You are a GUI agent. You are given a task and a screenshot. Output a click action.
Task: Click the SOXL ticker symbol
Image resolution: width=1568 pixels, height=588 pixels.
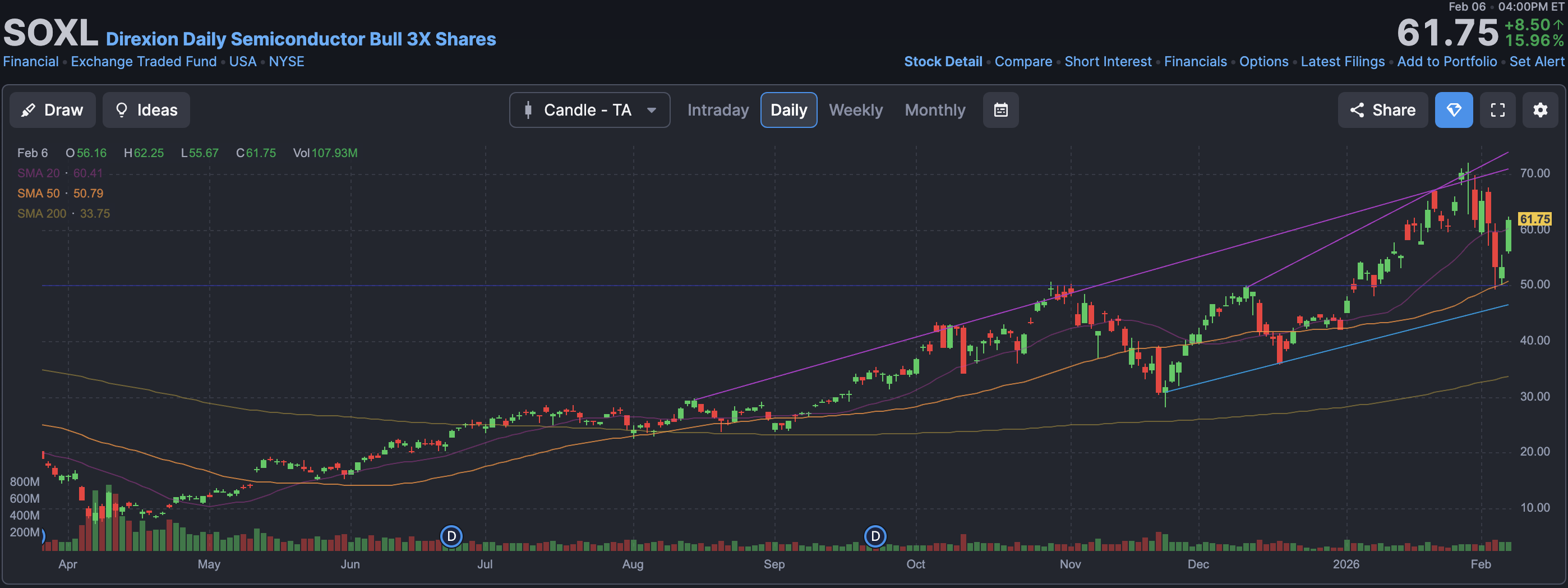click(x=50, y=33)
